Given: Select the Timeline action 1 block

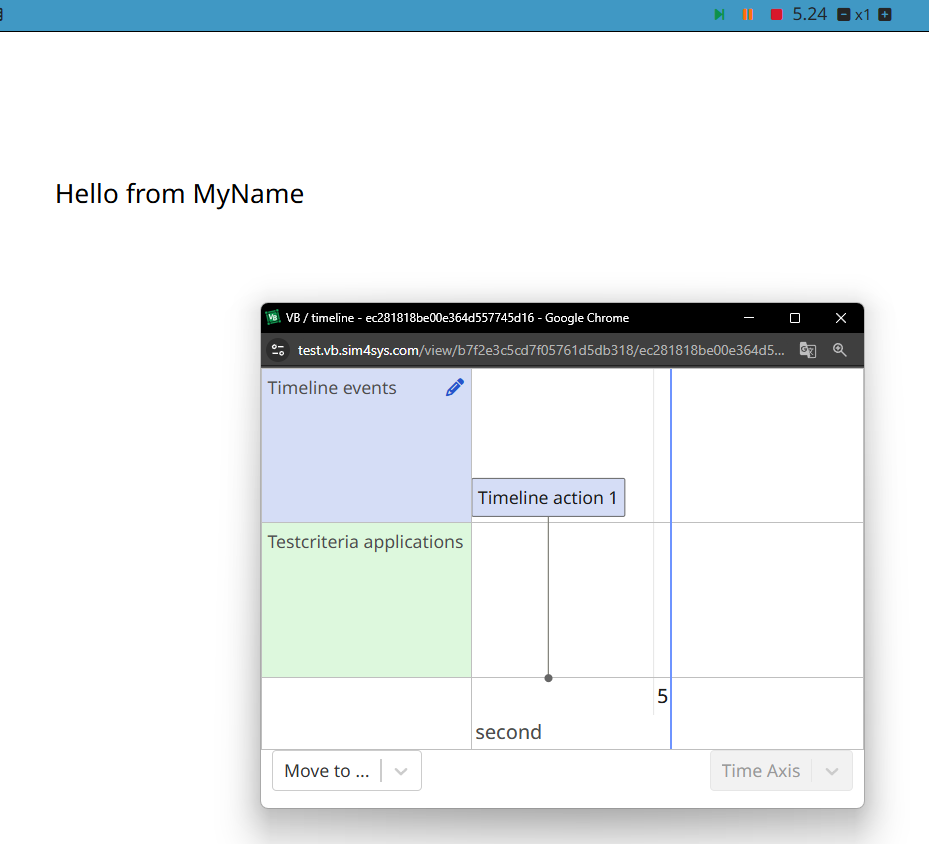Looking at the screenshot, I should point(548,498).
